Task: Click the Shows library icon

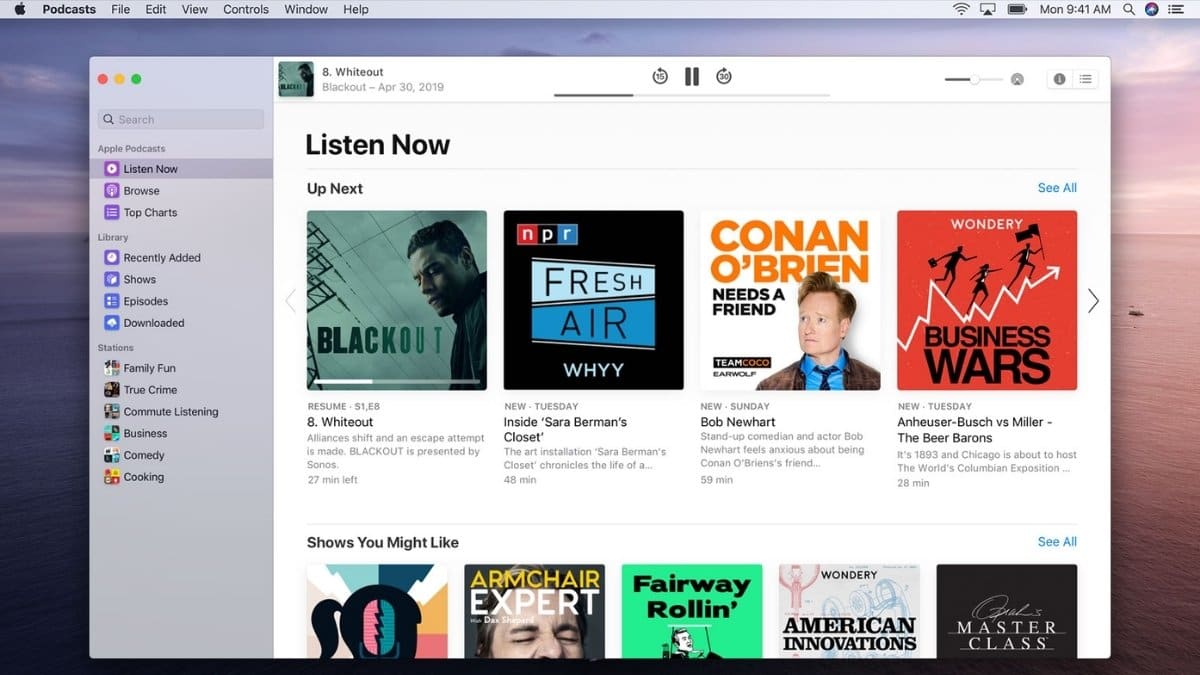Action: pyautogui.click(x=112, y=279)
